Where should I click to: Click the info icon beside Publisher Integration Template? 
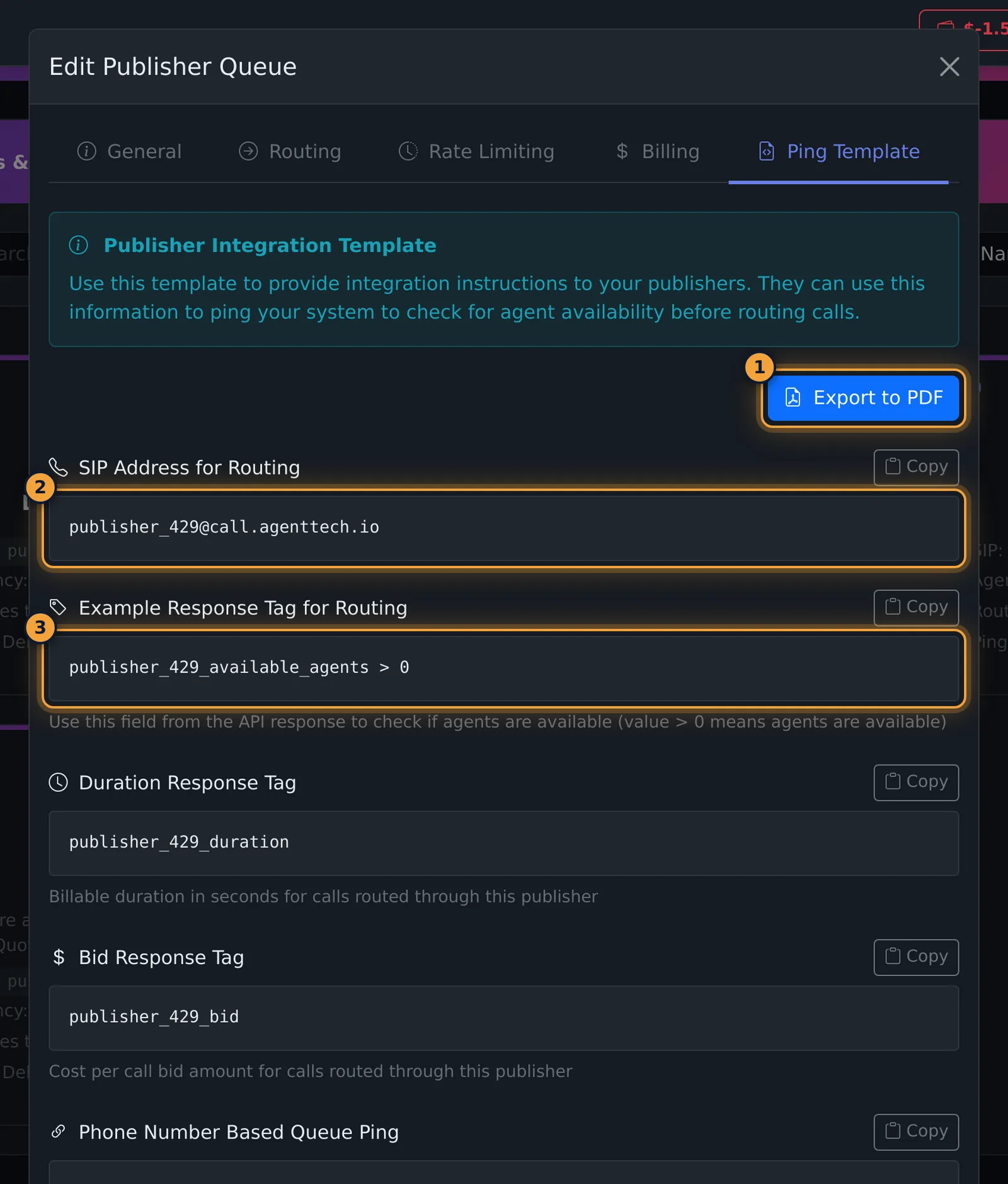[x=78, y=245]
